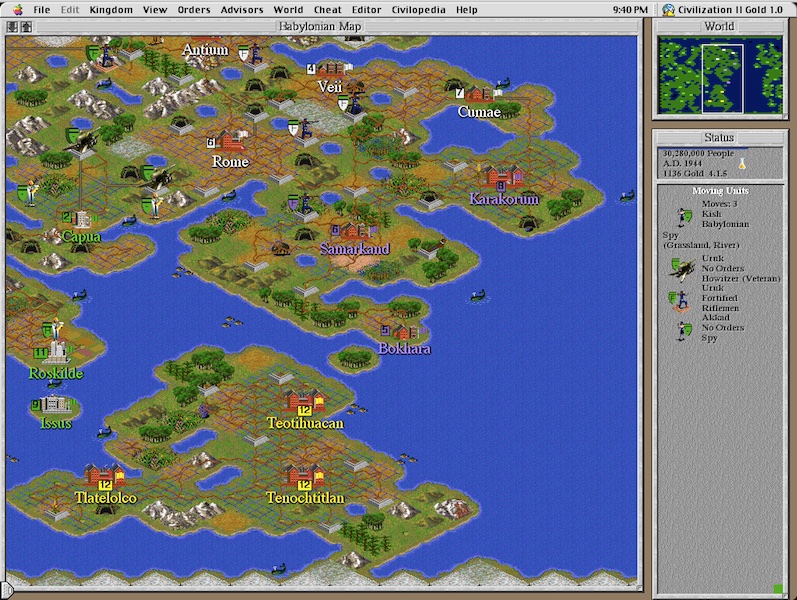This screenshot has width=797, height=600.
Task: Select the city of Samarkand
Action: click(x=355, y=232)
